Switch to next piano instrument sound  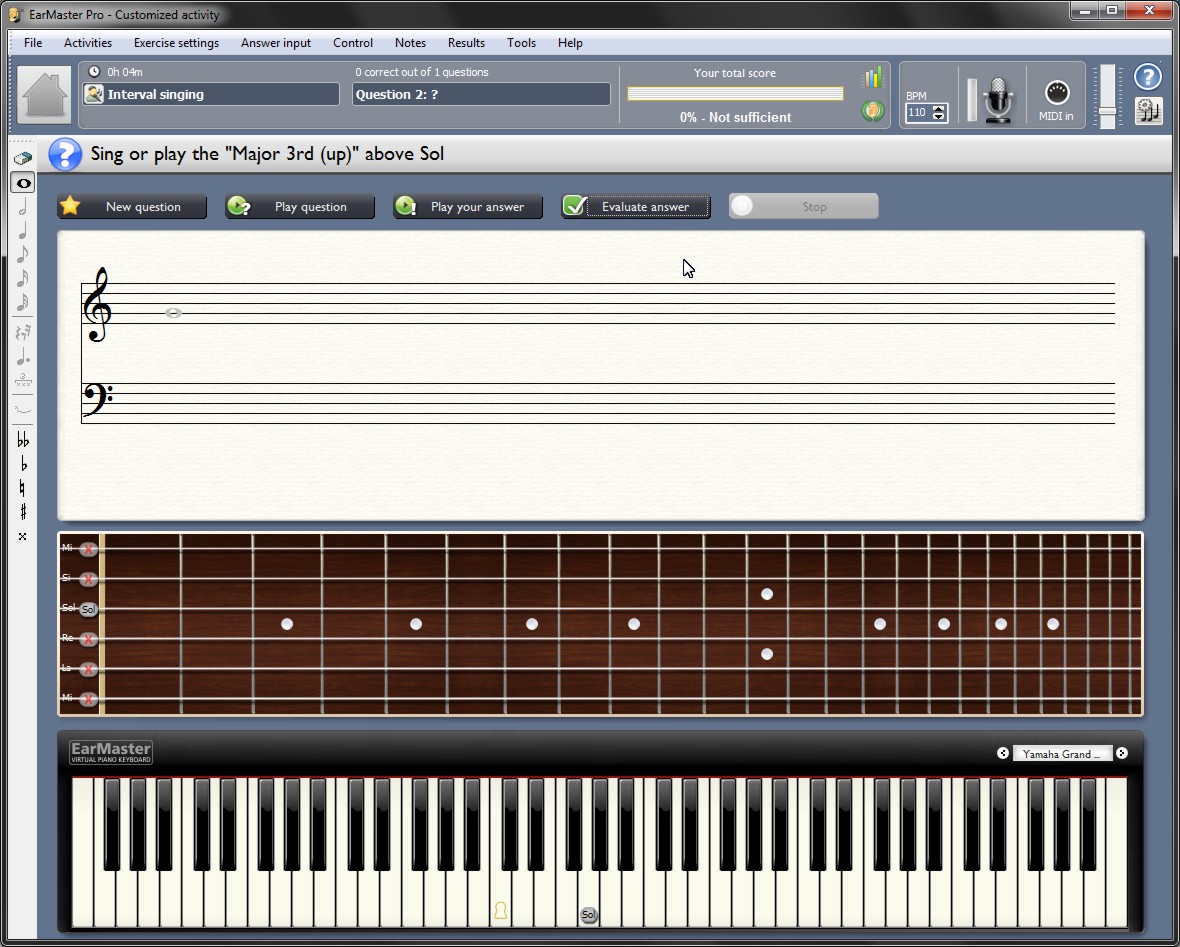[x=1122, y=754]
